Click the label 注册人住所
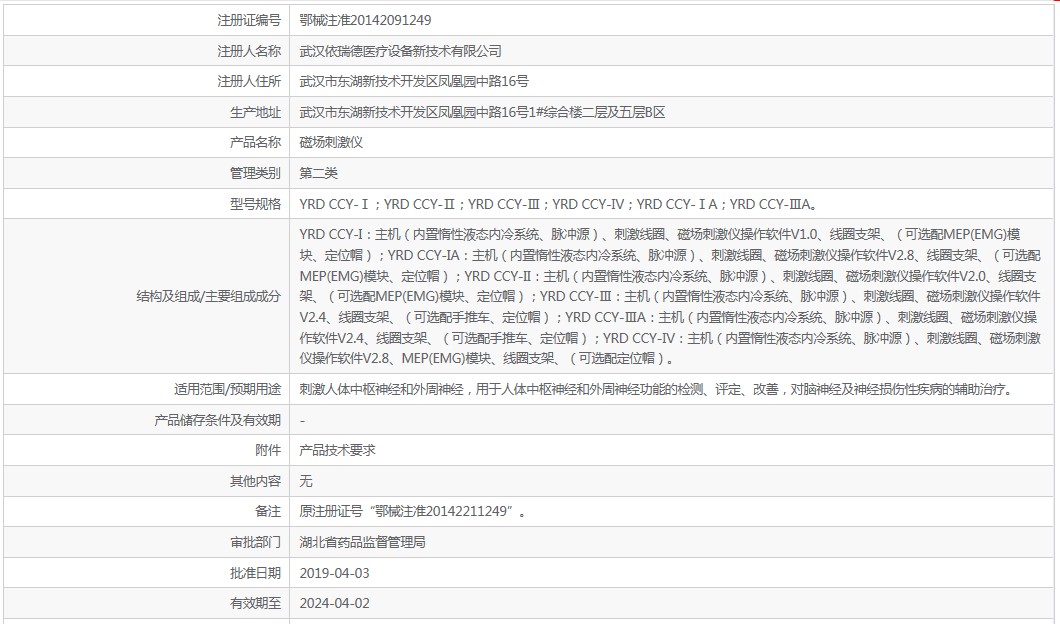 [249, 81]
